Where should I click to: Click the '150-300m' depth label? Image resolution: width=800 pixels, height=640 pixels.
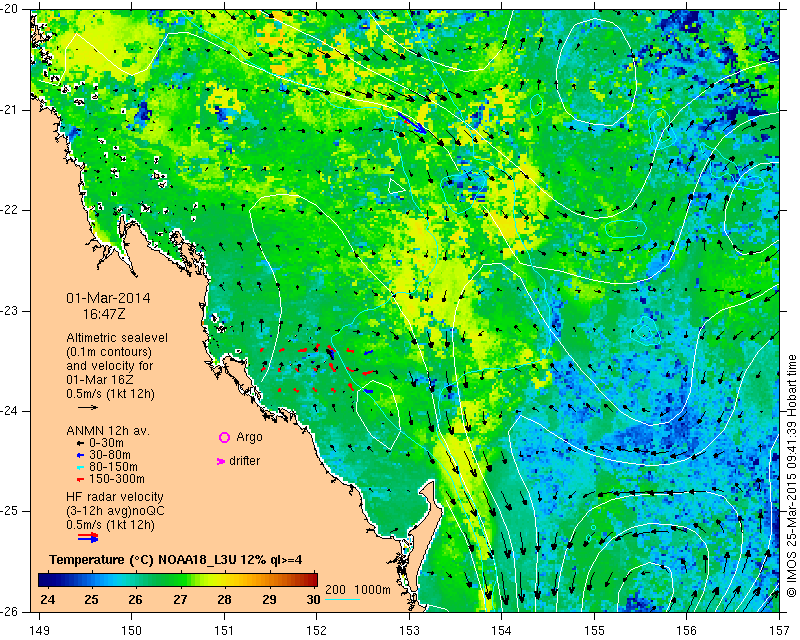pyautogui.click(x=117, y=479)
